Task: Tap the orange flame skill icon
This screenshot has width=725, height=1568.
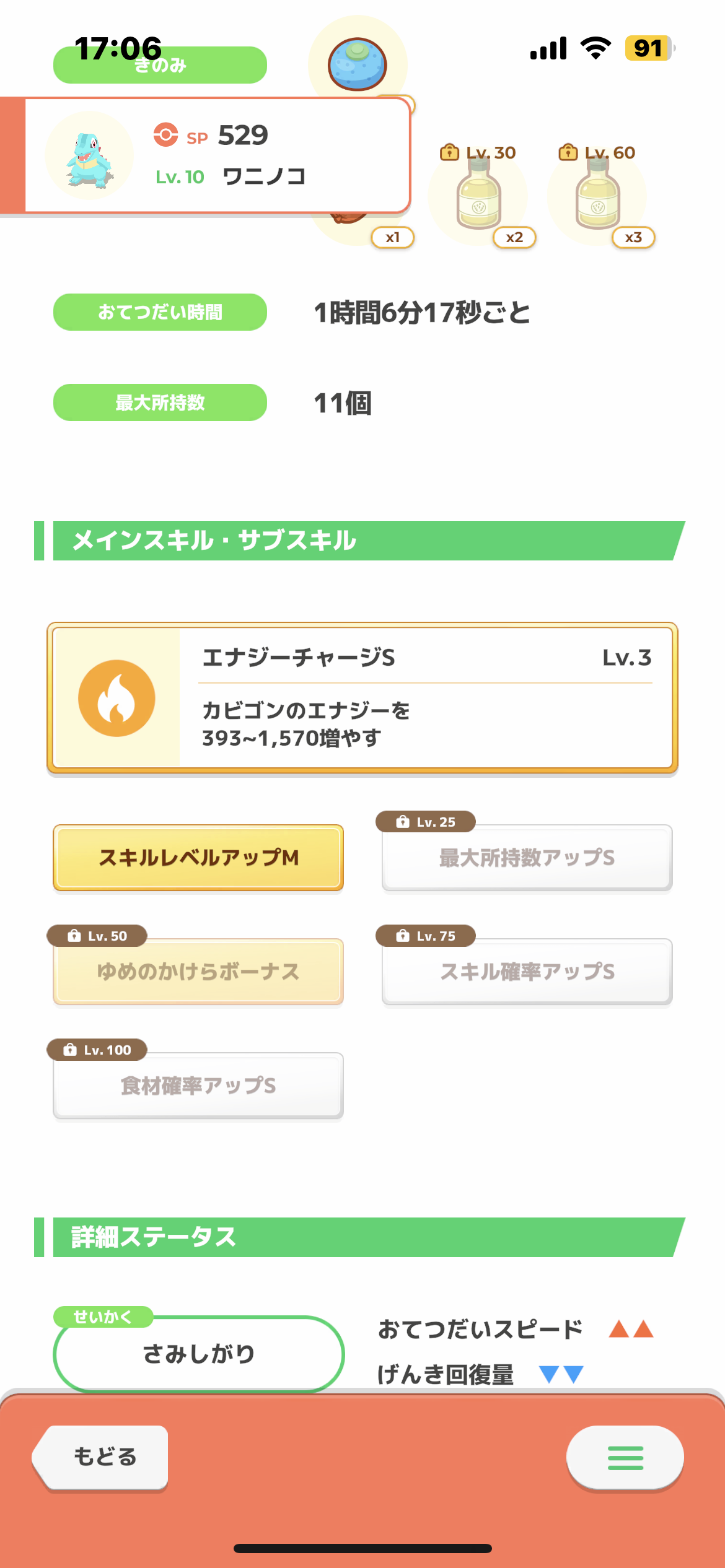Action: [116, 698]
